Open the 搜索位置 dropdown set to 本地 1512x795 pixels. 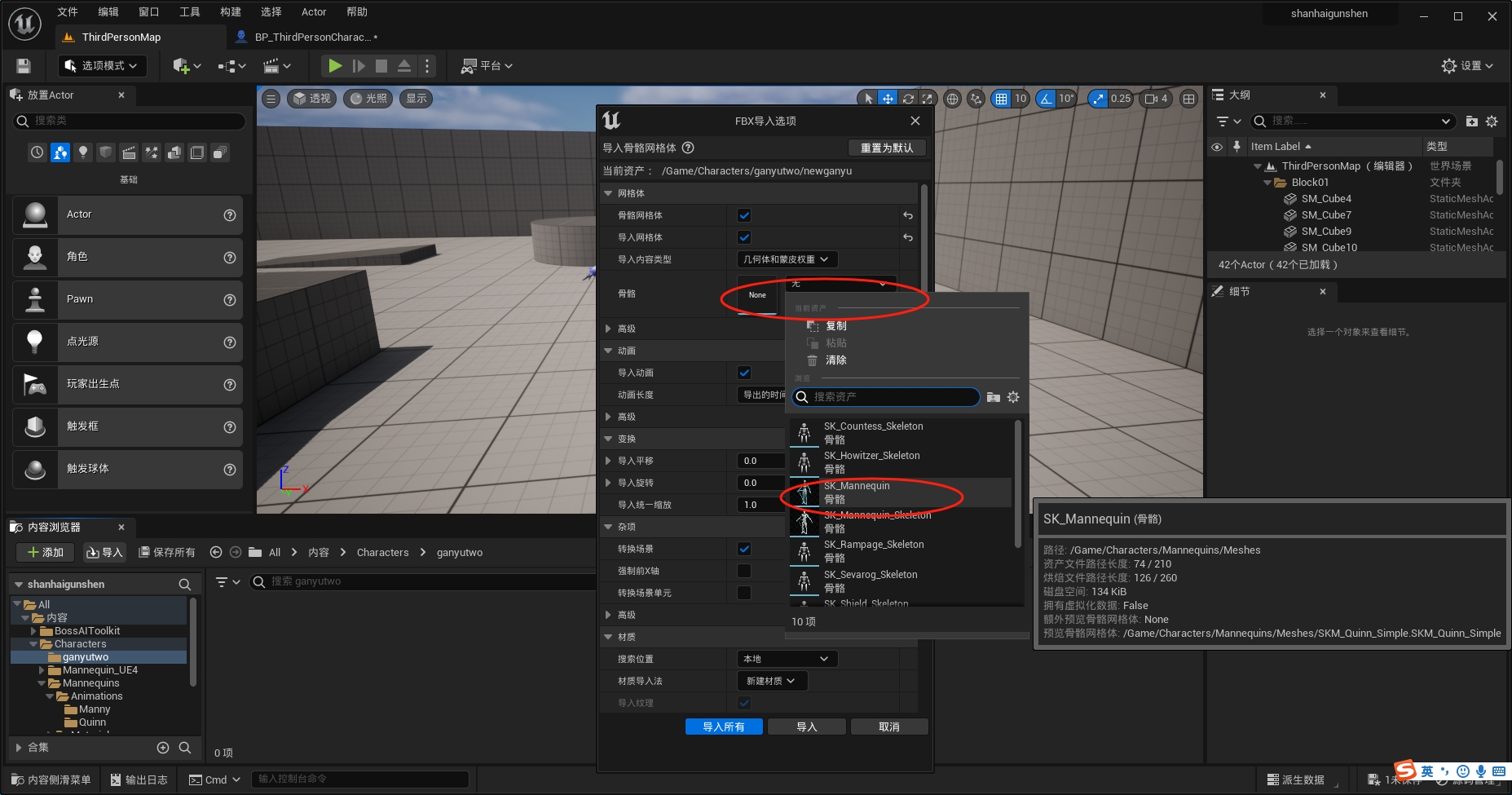pos(787,659)
